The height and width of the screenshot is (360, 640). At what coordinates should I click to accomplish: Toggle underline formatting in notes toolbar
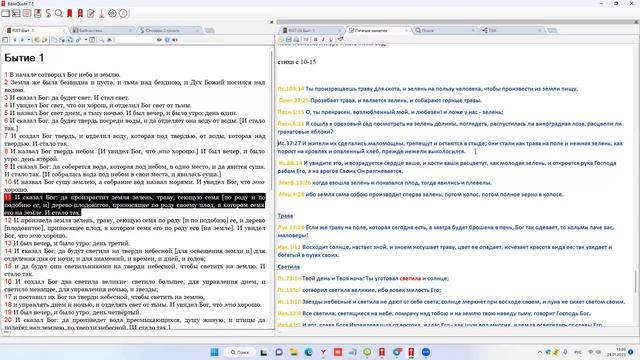point(331,40)
